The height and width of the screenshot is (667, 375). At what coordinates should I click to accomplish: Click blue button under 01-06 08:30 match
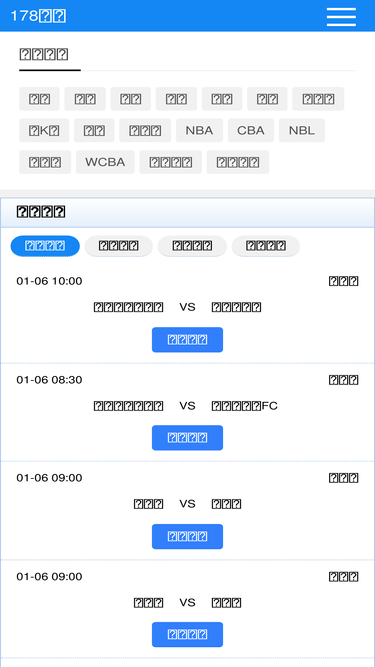(x=188, y=438)
